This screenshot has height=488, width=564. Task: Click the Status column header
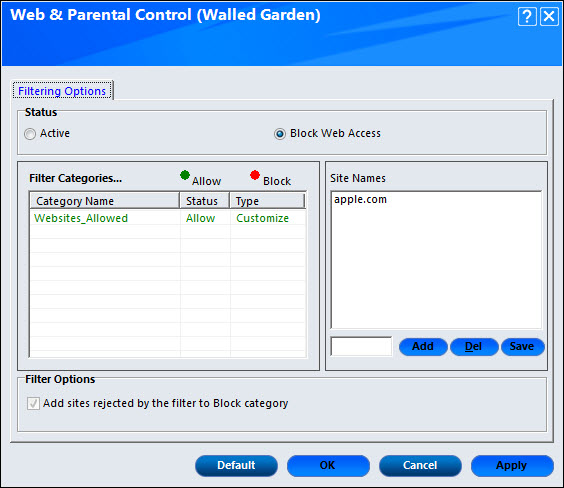[204, 201]
